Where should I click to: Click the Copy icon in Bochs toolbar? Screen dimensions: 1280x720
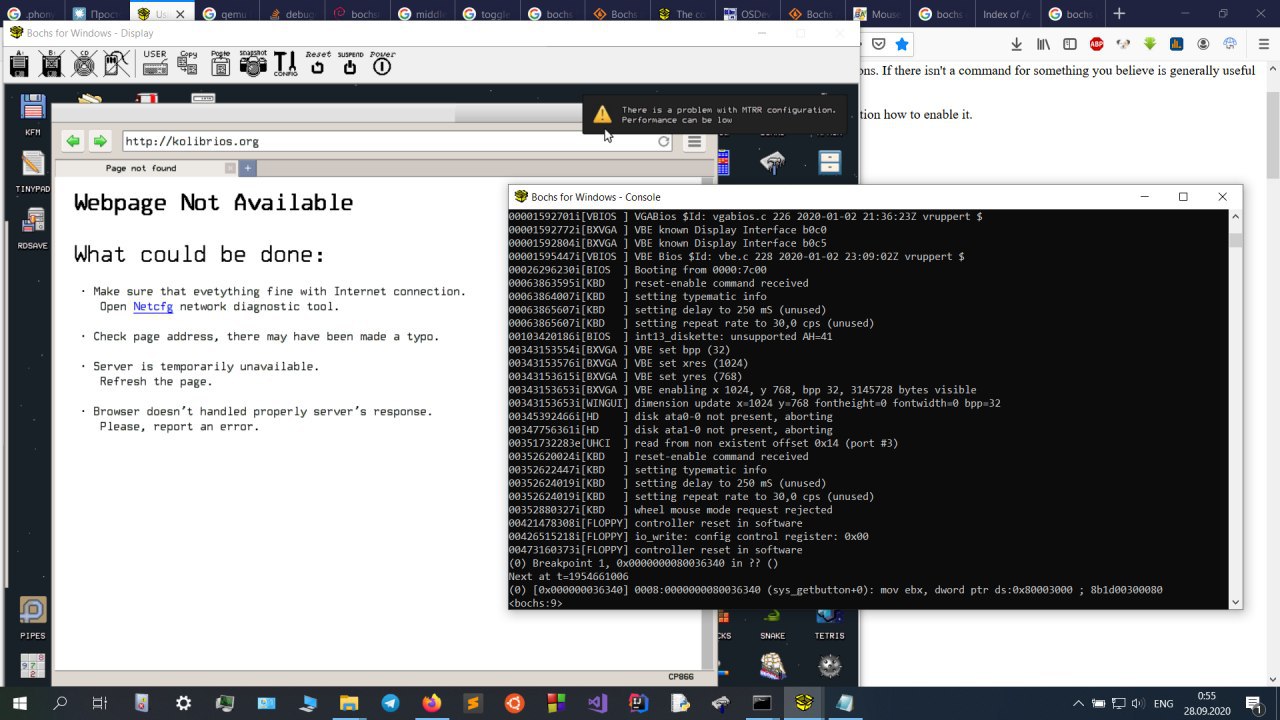[x=187, y=63]
